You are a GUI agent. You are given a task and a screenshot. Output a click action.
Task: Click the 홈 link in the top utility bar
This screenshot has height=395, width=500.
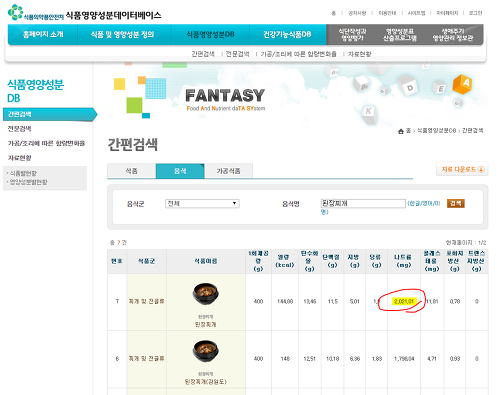click(334, 13)
